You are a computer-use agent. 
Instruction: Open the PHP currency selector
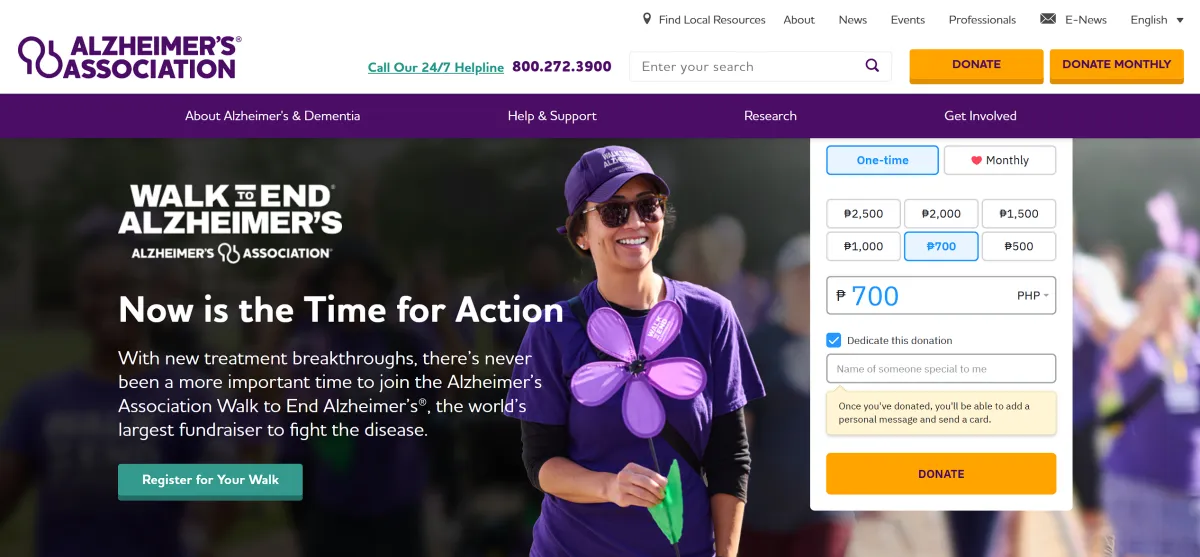pos(1033,296)
